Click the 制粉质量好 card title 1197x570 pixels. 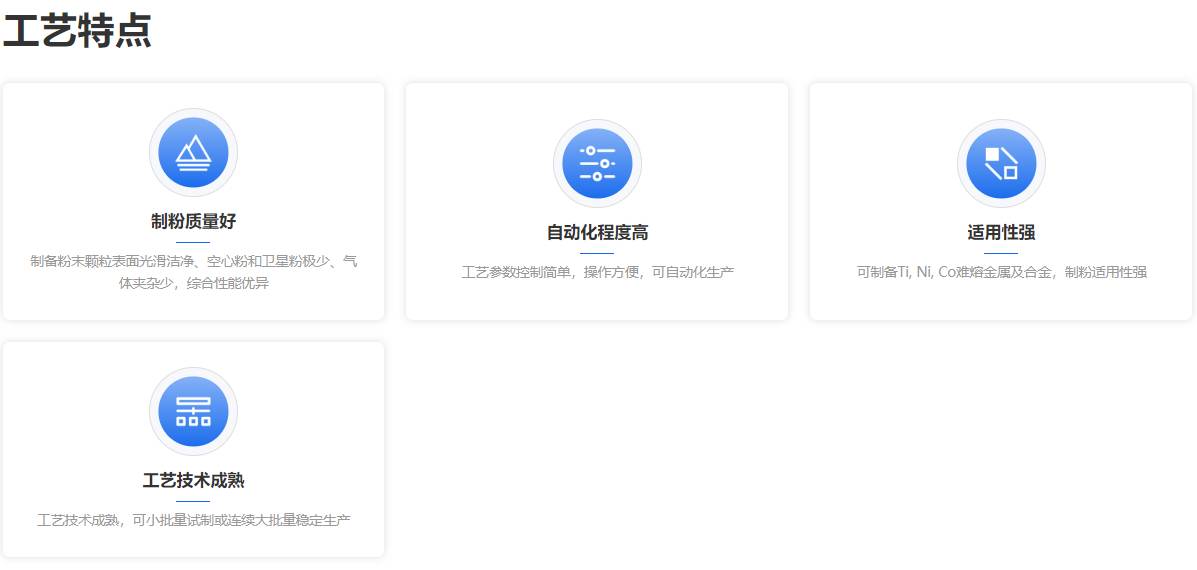[193, 221]
